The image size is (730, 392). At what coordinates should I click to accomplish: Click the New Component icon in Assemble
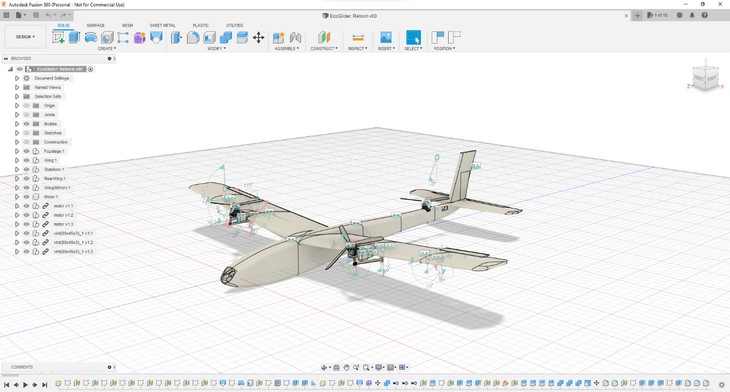coord(278,37)
